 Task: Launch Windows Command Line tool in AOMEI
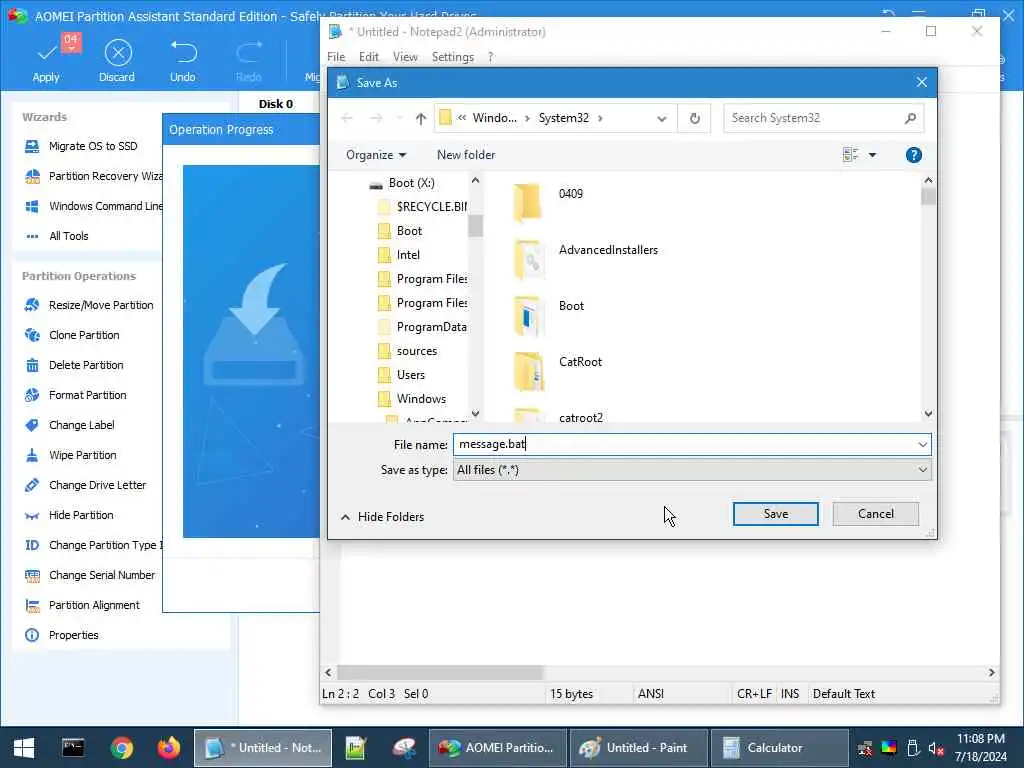tap(93, 206)
